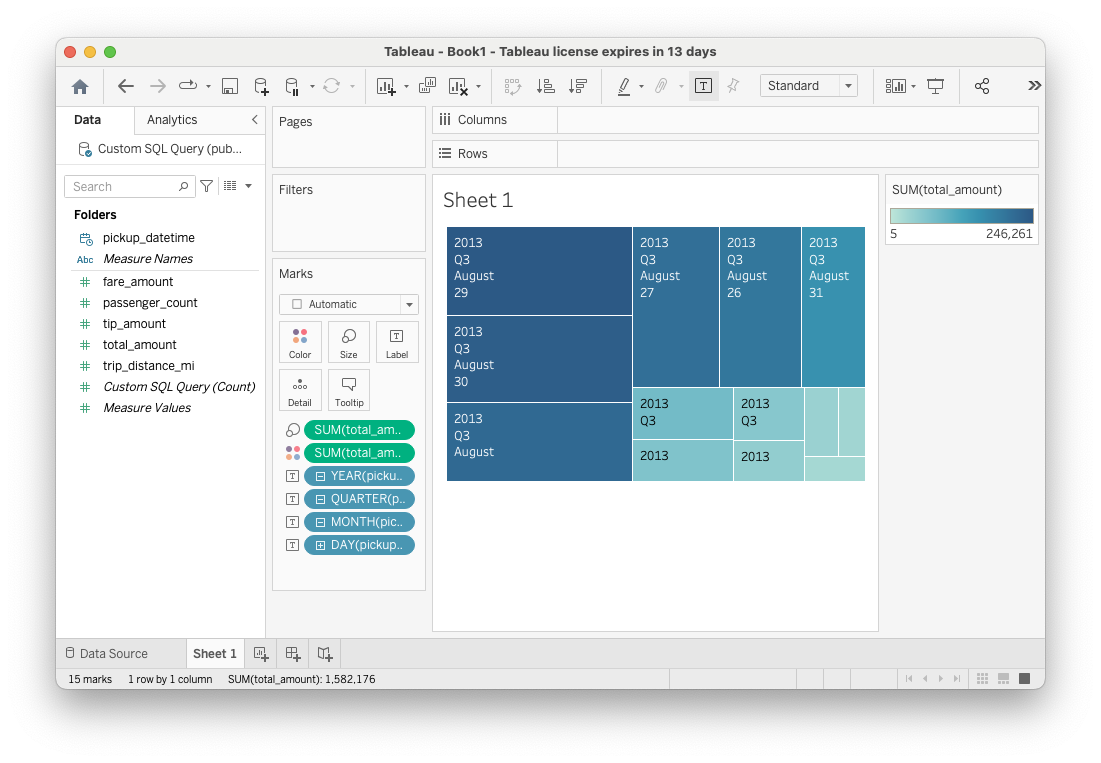Viewport: 1101px width, 763px height.
Task: Sort ascending using toolbar icon
Action: (x=545, y=87)
